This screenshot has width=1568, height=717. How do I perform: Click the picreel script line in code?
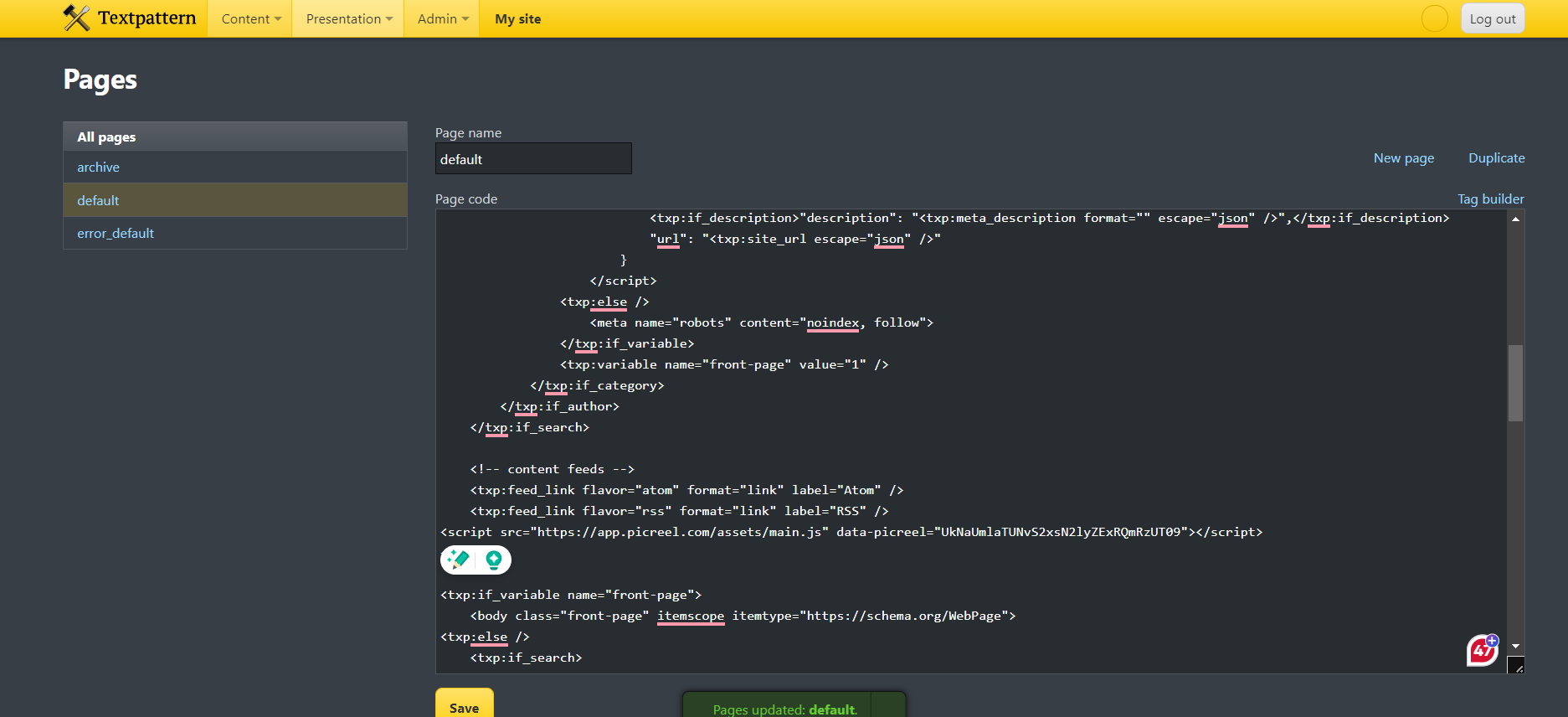click(x=851, y=532)
